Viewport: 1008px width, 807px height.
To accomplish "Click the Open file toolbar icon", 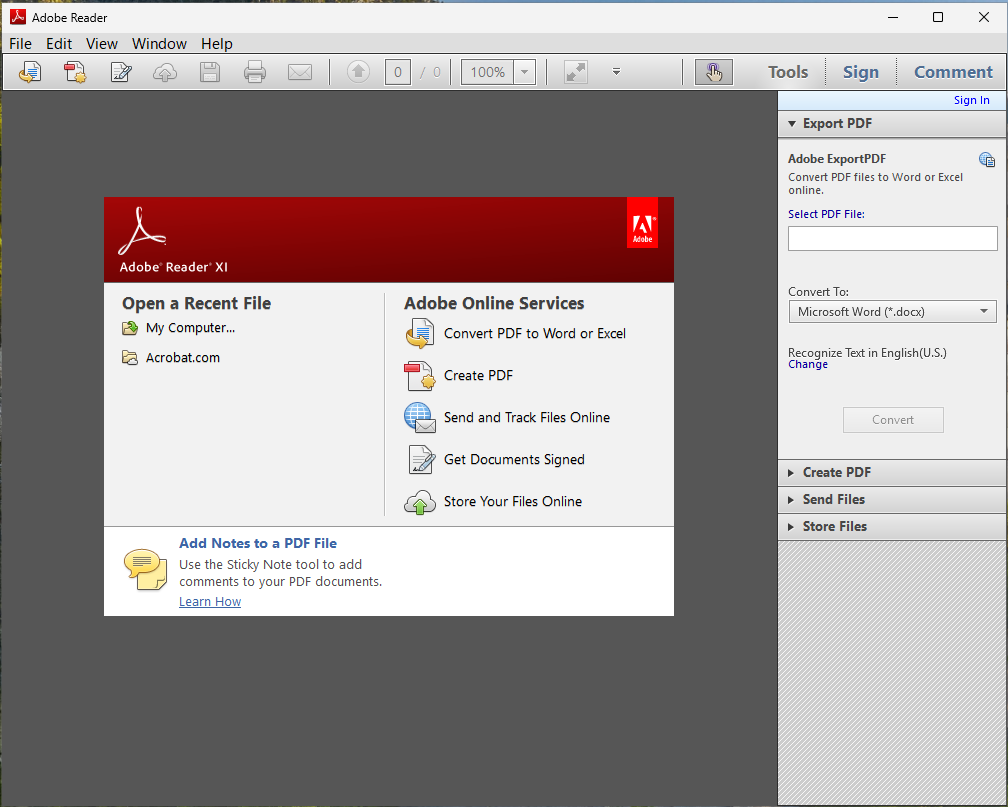I will (x=30, y=72).
